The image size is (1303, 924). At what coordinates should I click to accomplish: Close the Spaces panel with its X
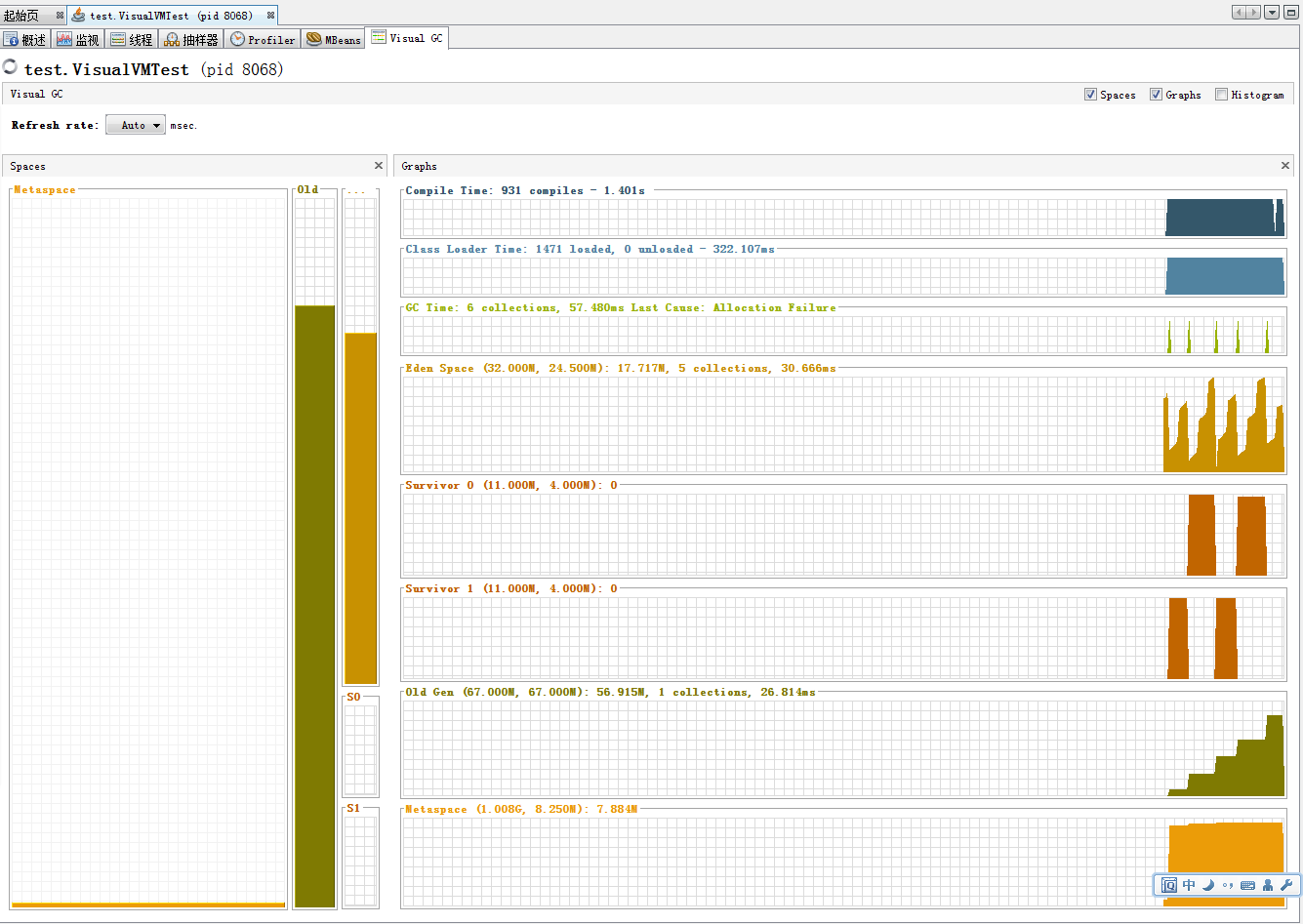(x=379, y=166)
